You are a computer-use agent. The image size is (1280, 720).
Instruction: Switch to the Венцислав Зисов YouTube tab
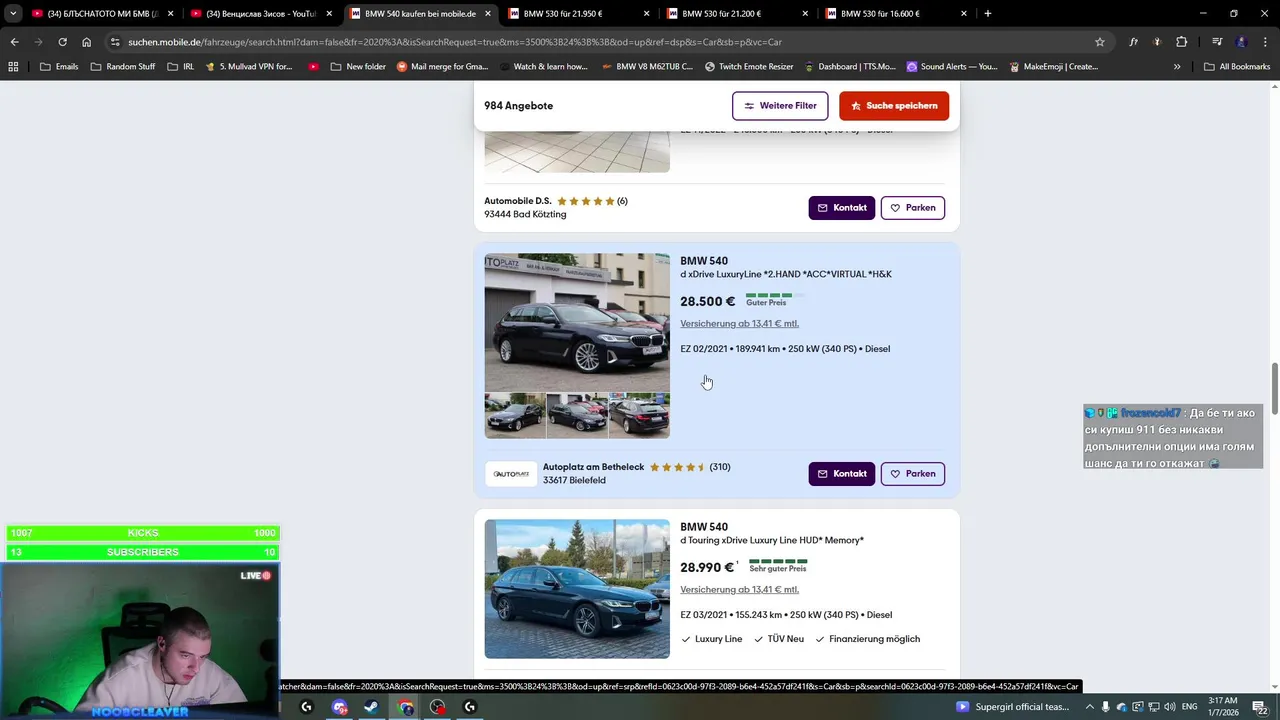[260, 14]
